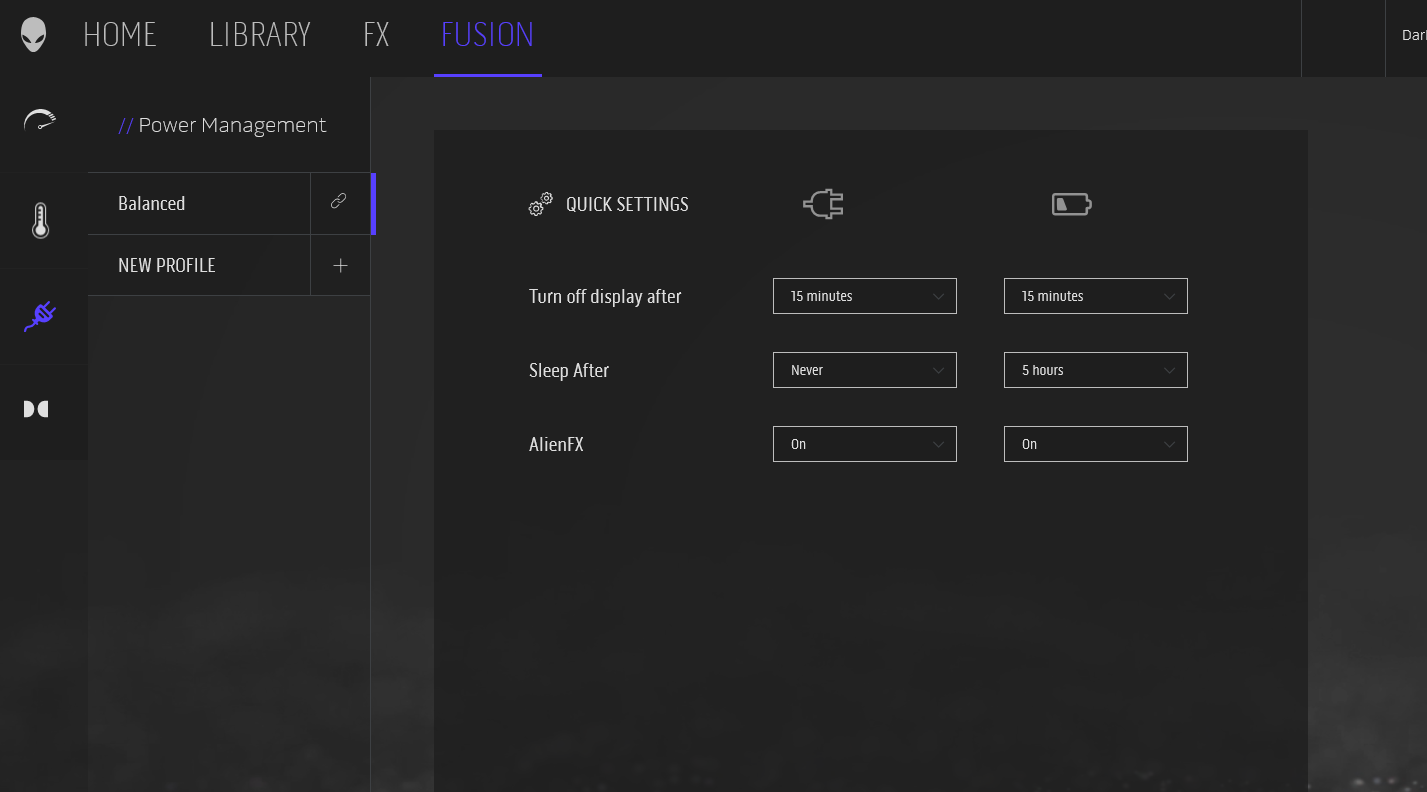Toggle plugged-in AlienFX On dropdown
This screenshot has height=792, width=1427.
864,444
